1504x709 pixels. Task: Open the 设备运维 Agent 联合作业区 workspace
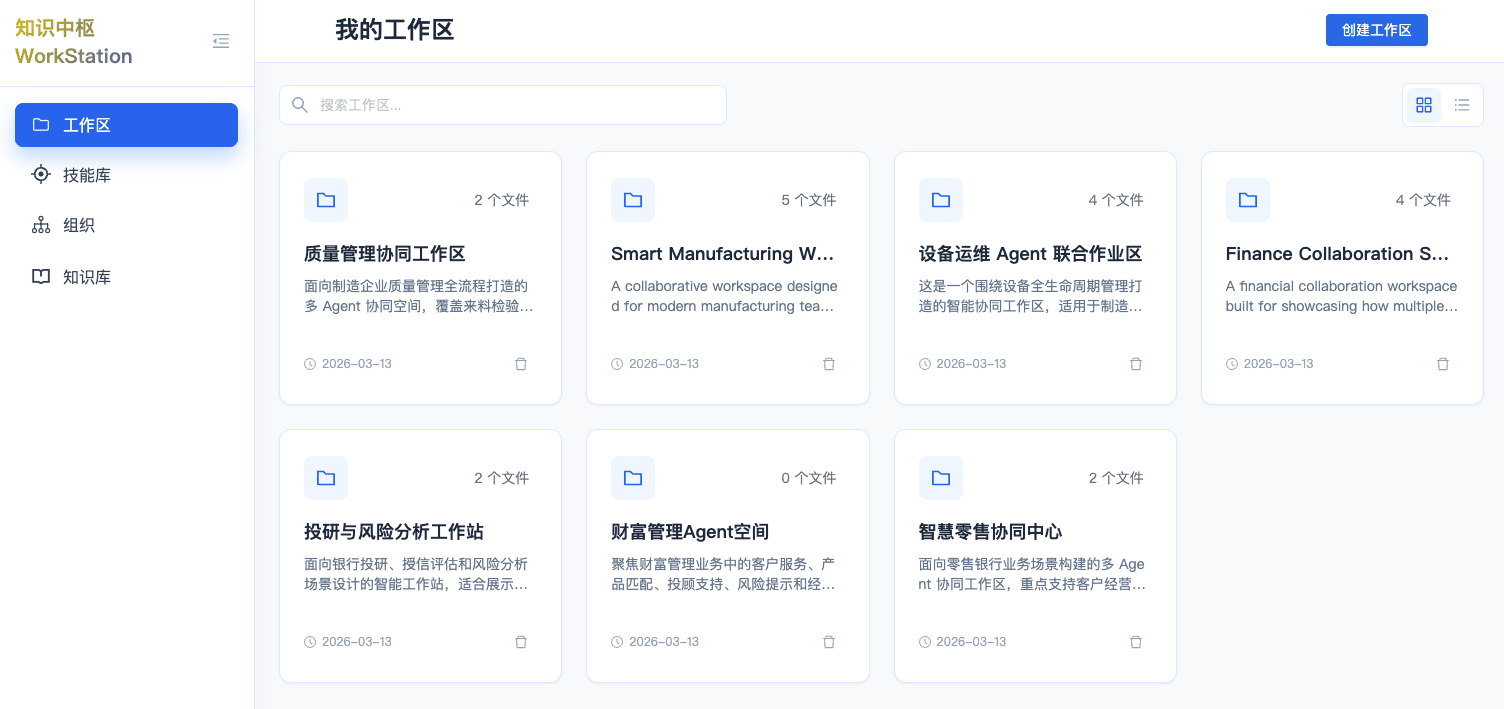point(1030,254)
